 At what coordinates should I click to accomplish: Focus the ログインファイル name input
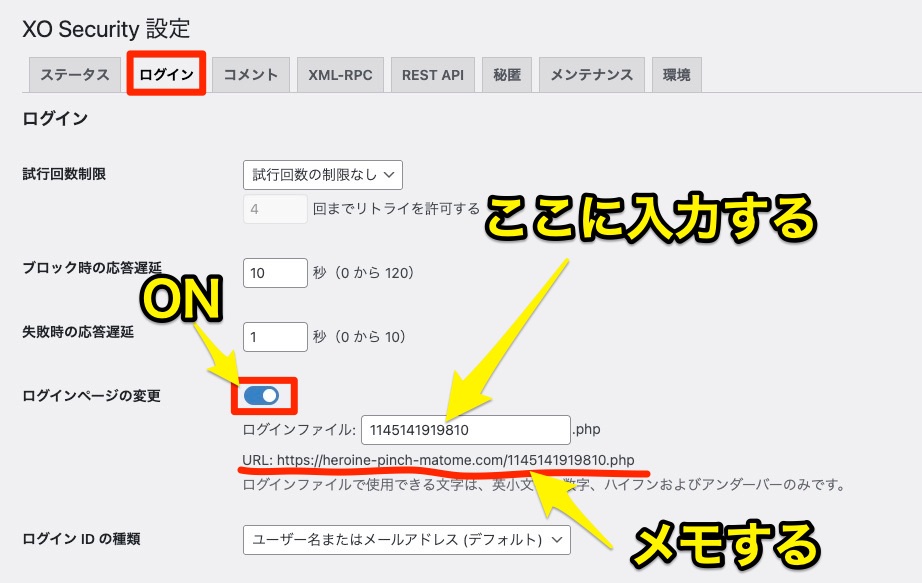point(465,430)
